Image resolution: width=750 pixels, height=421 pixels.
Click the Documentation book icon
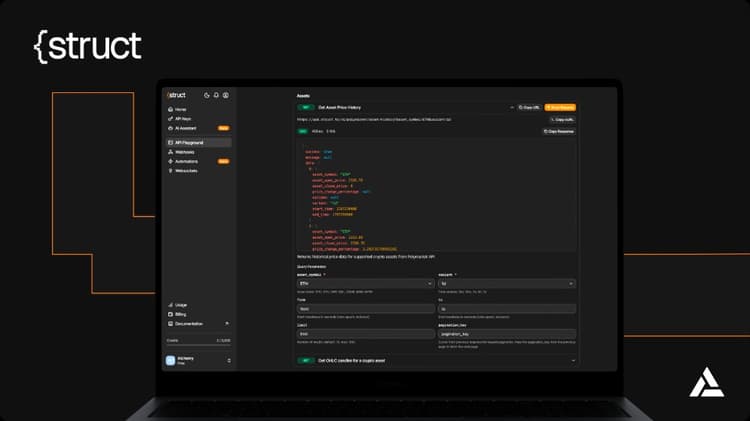170,324
